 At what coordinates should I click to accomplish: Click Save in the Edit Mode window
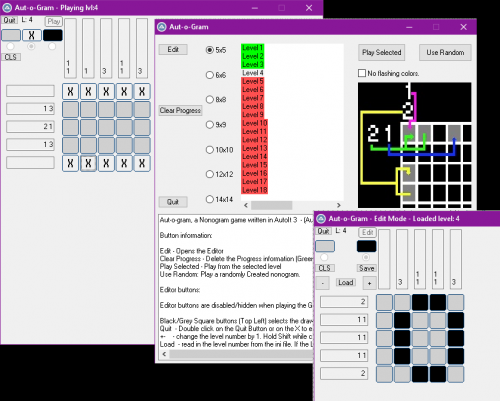[x=367, y=268]
